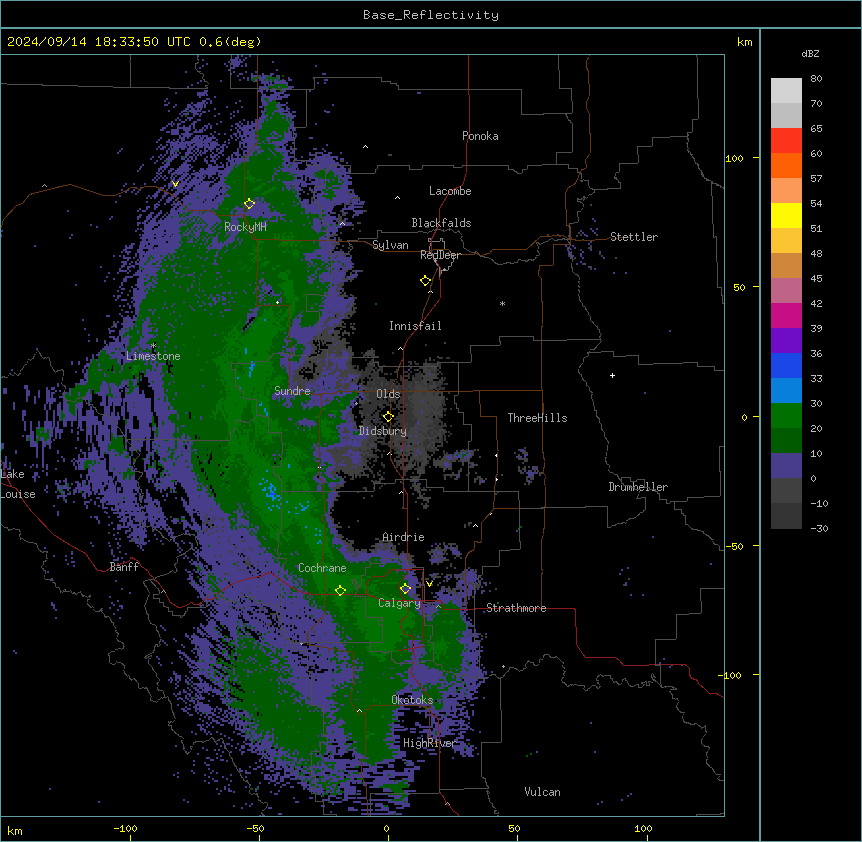The height and width of the screenshot is (842, 862).
Task: Click the Blackfalds city label
Action: [x=441, y=223]
